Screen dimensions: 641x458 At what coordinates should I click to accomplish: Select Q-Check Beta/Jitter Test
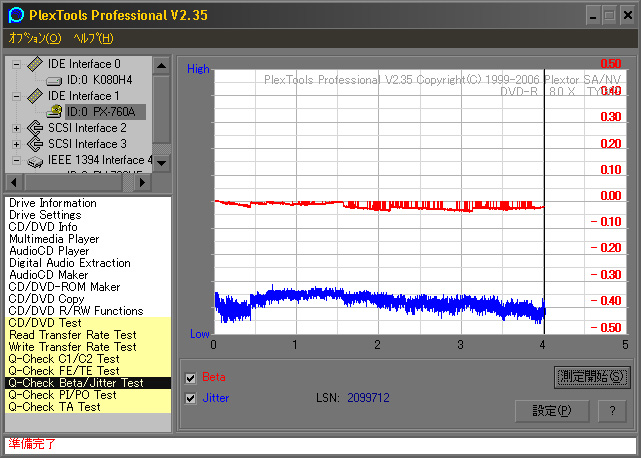coord(88,383)
